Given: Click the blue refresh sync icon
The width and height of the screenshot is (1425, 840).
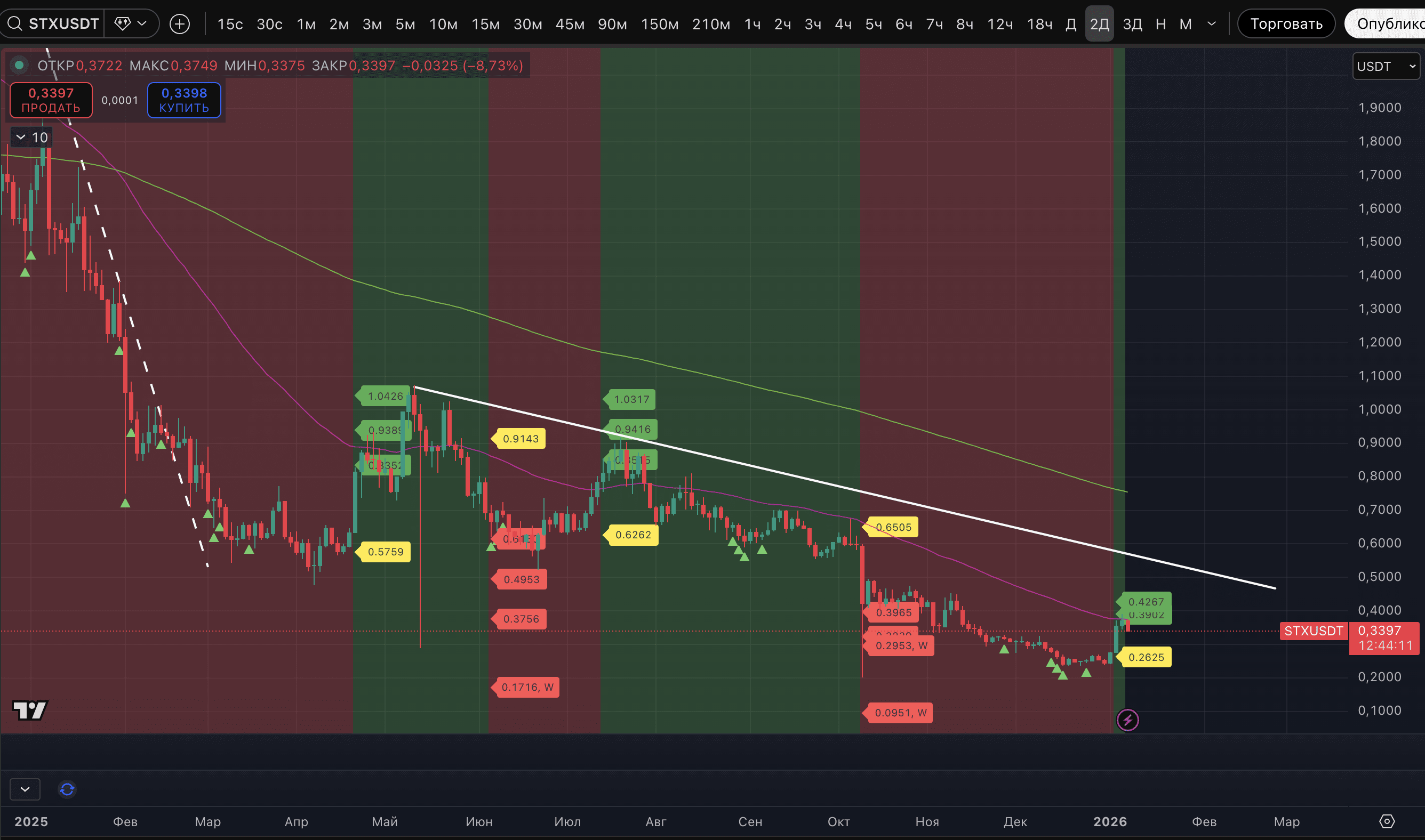Looking at the screenshot, I should click(67, 789).
